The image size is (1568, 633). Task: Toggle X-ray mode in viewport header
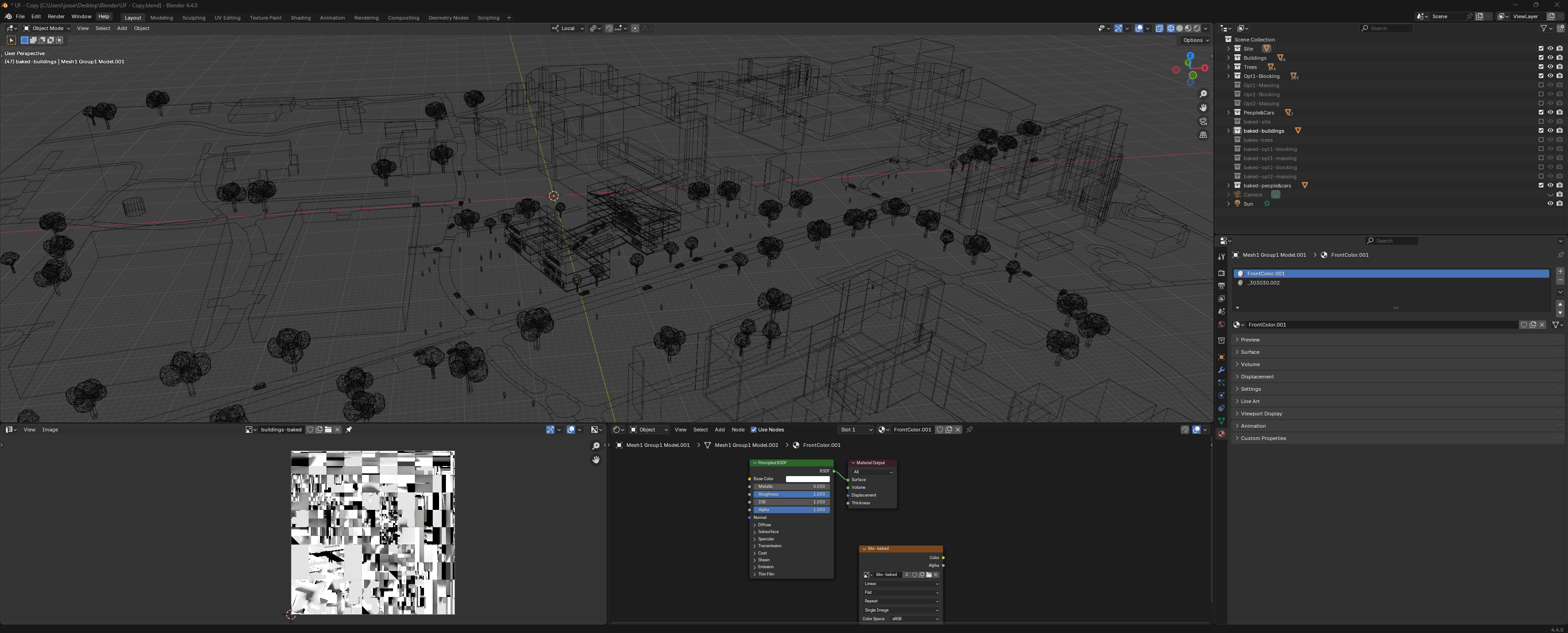1159,28
